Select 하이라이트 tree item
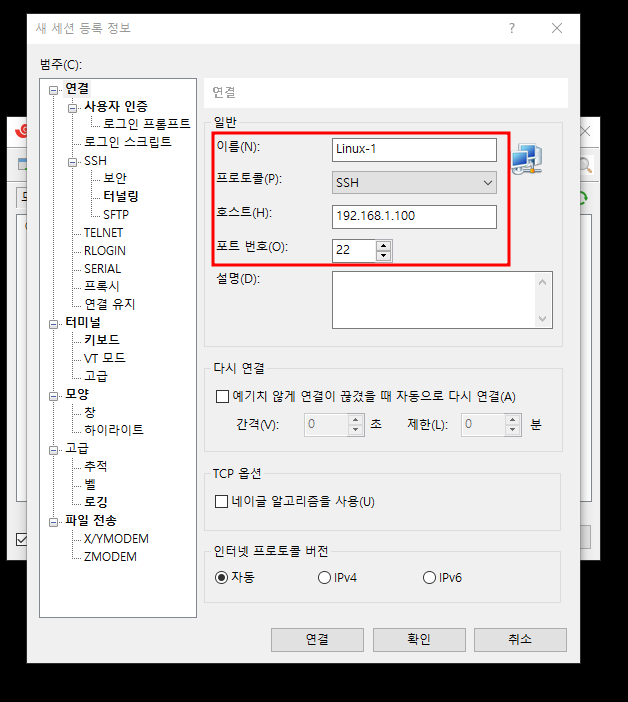This screenshot has width=628, height=702. pos(114,430)
